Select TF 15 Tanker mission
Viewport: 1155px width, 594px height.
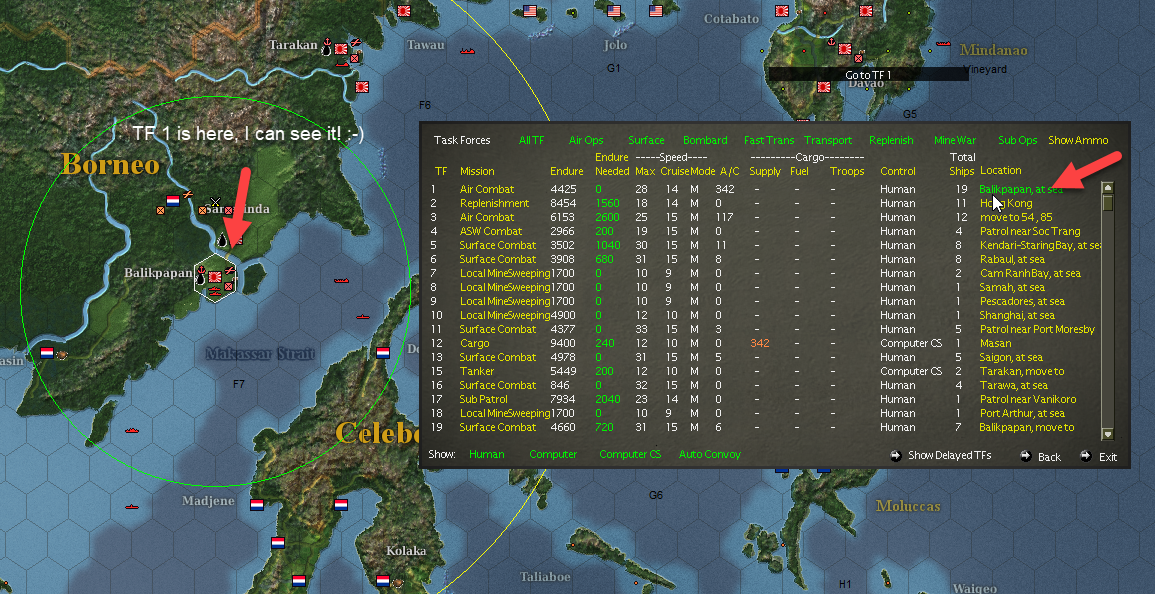[477, 371]
